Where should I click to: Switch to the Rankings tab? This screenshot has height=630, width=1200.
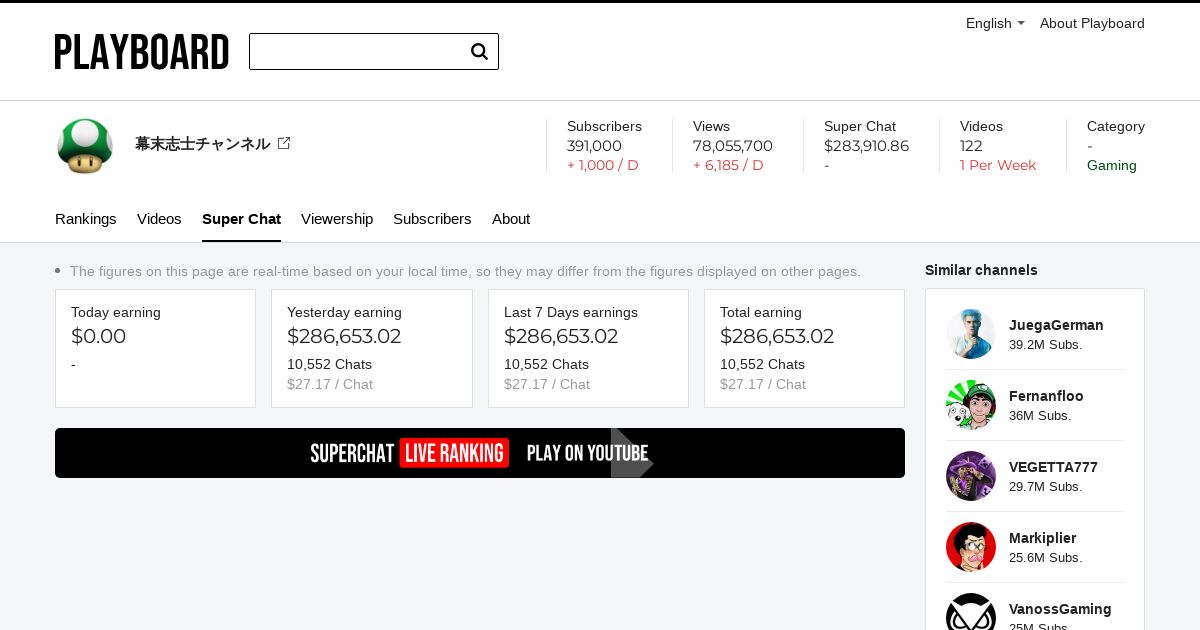pos(86,219)
